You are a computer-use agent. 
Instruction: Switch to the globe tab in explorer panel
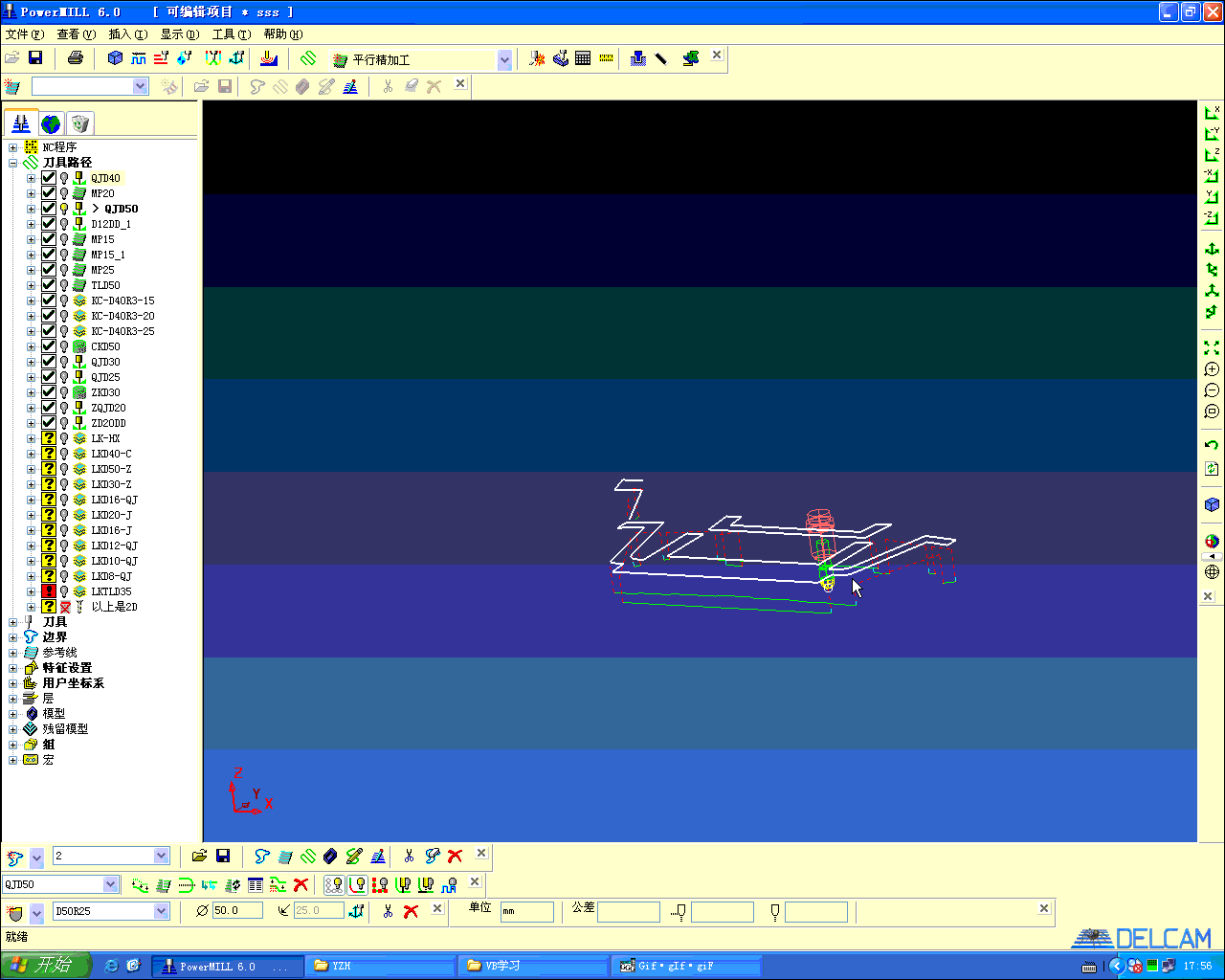pos(51,123)
